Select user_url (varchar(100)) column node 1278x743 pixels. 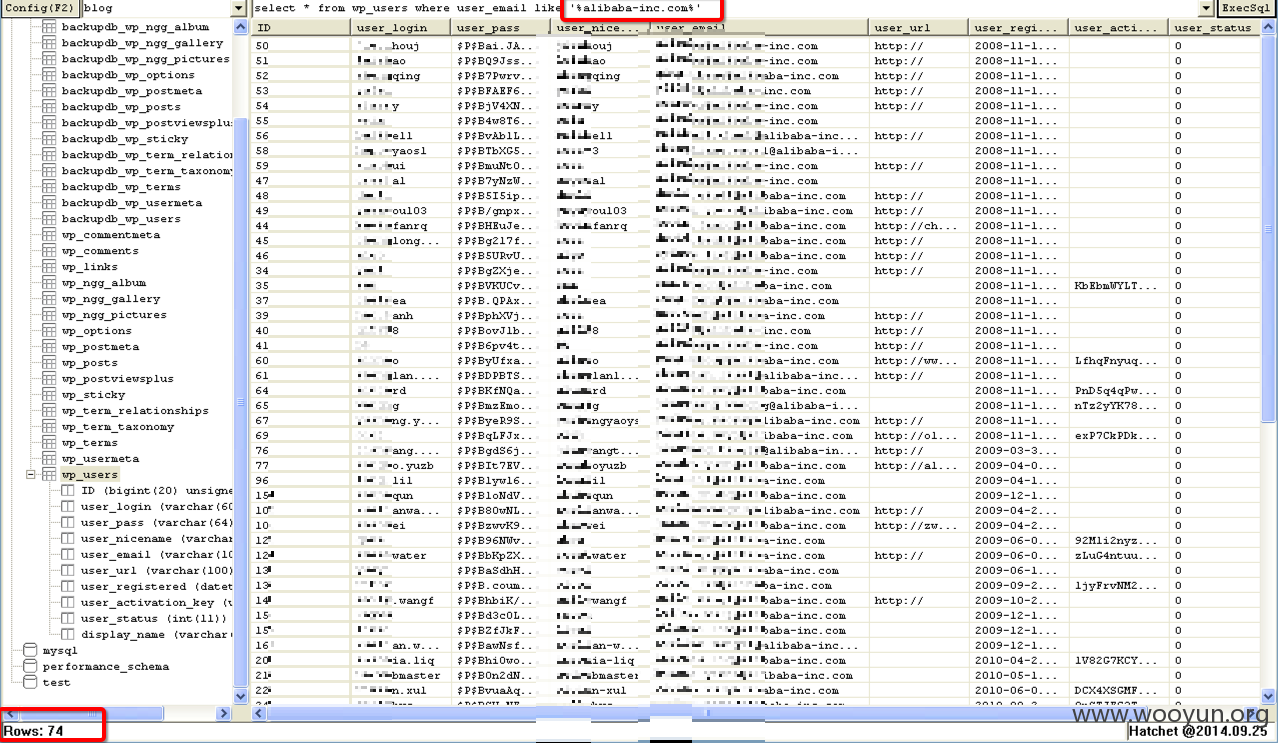[156, 571]
